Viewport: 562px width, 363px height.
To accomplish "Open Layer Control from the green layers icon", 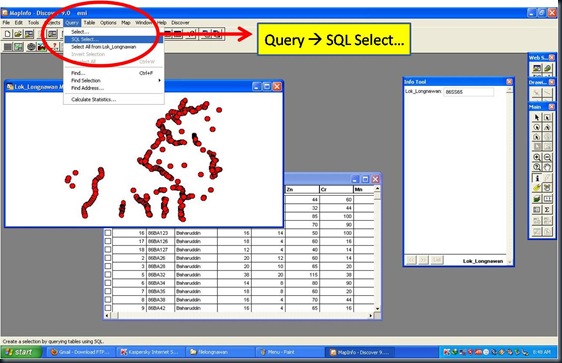I will tap(537, 199).
